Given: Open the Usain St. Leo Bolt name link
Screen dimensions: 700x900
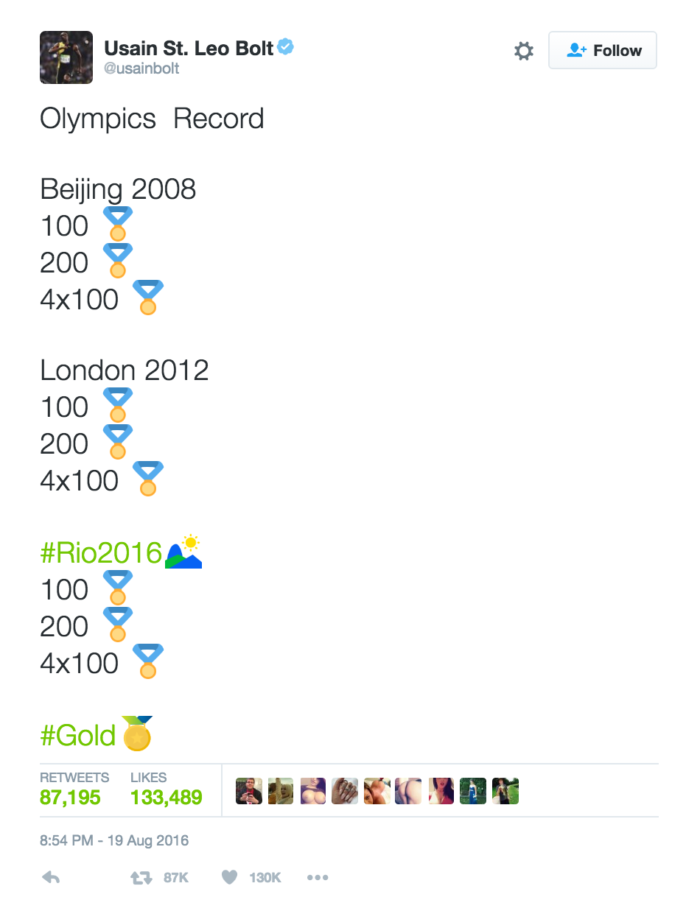Looking at the screenshot, I should click(188, 48).
